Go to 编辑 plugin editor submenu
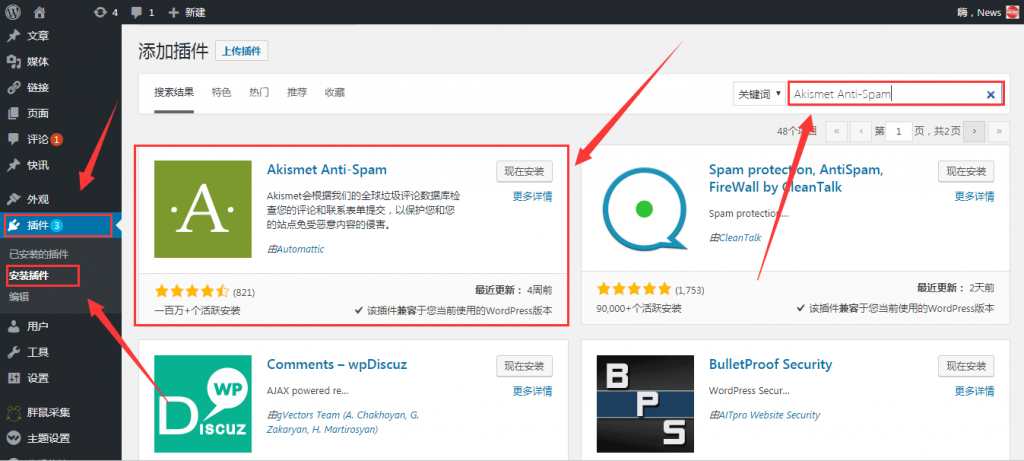1024x461 pixels. click(19, 296)
